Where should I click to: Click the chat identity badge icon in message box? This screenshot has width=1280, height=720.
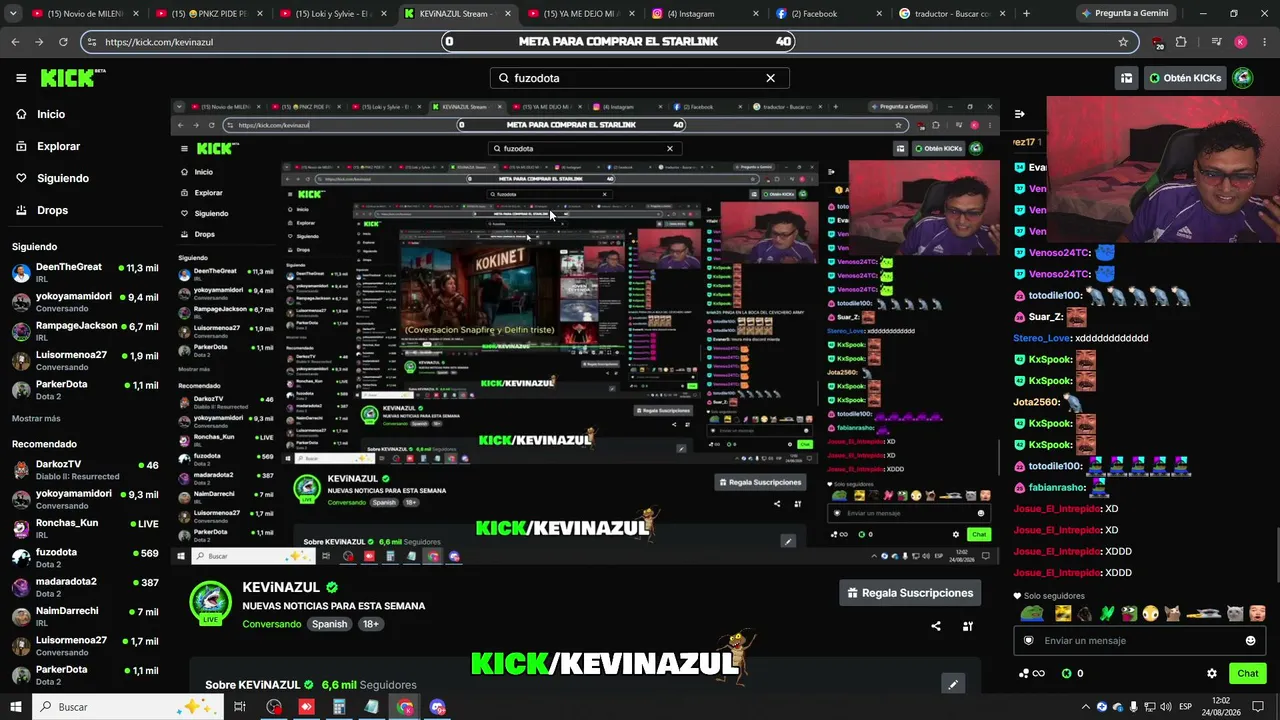click(1029, 641)
